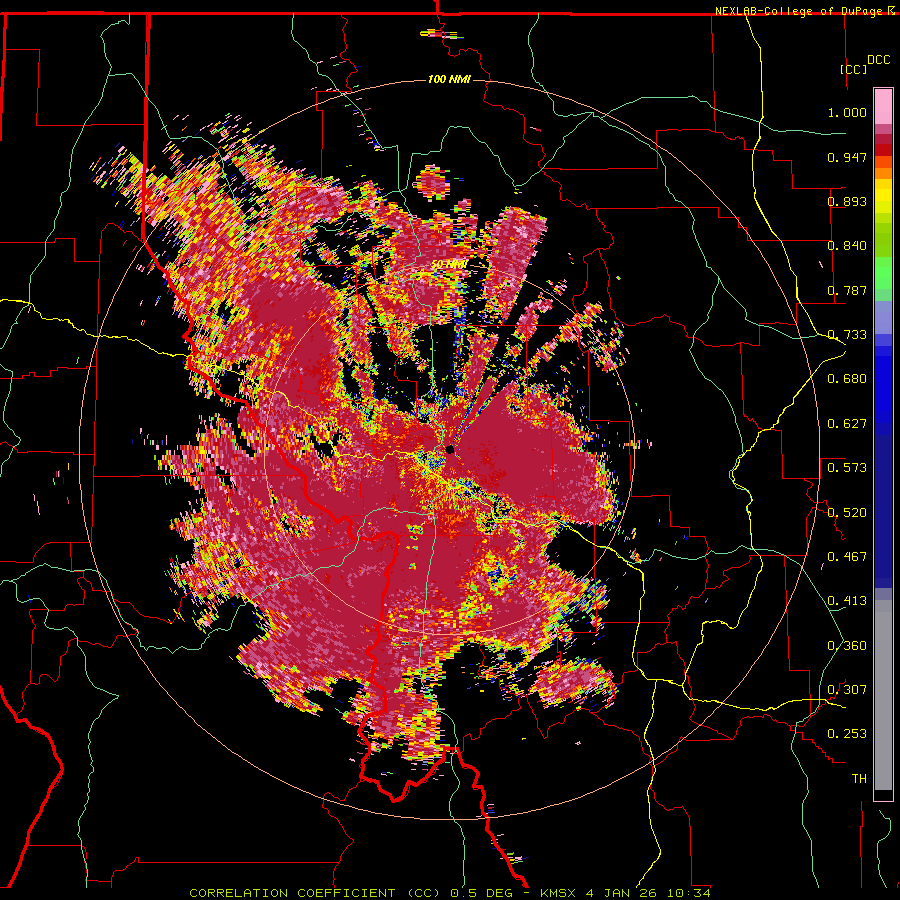Image resolution: width=900 pixels, height=900 pixels.
Task: Click the gray segment of the color bar
Action: pyautogui.click(x=883, y=695)
